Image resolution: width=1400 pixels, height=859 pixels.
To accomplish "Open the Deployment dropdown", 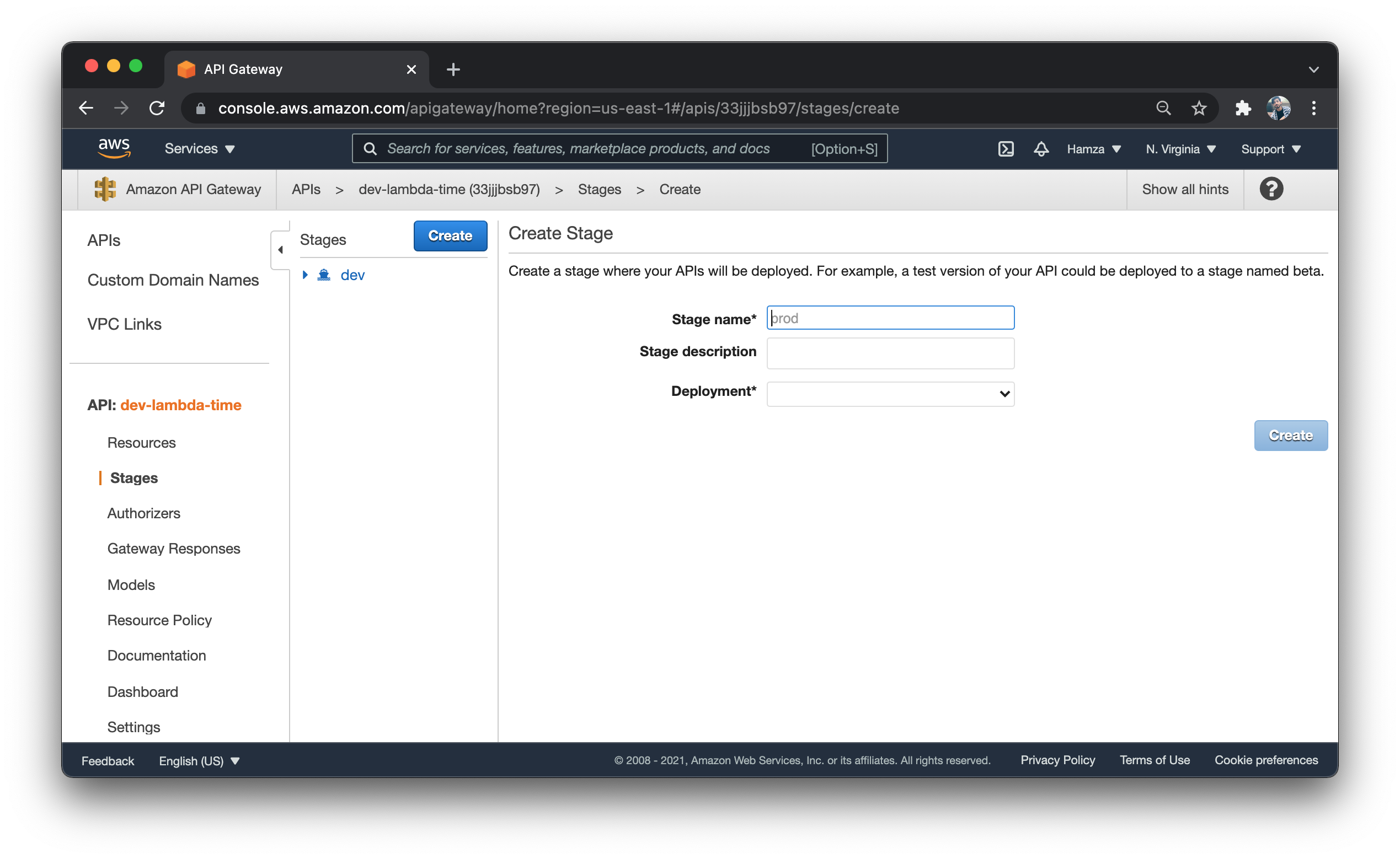I will [890, 394].
